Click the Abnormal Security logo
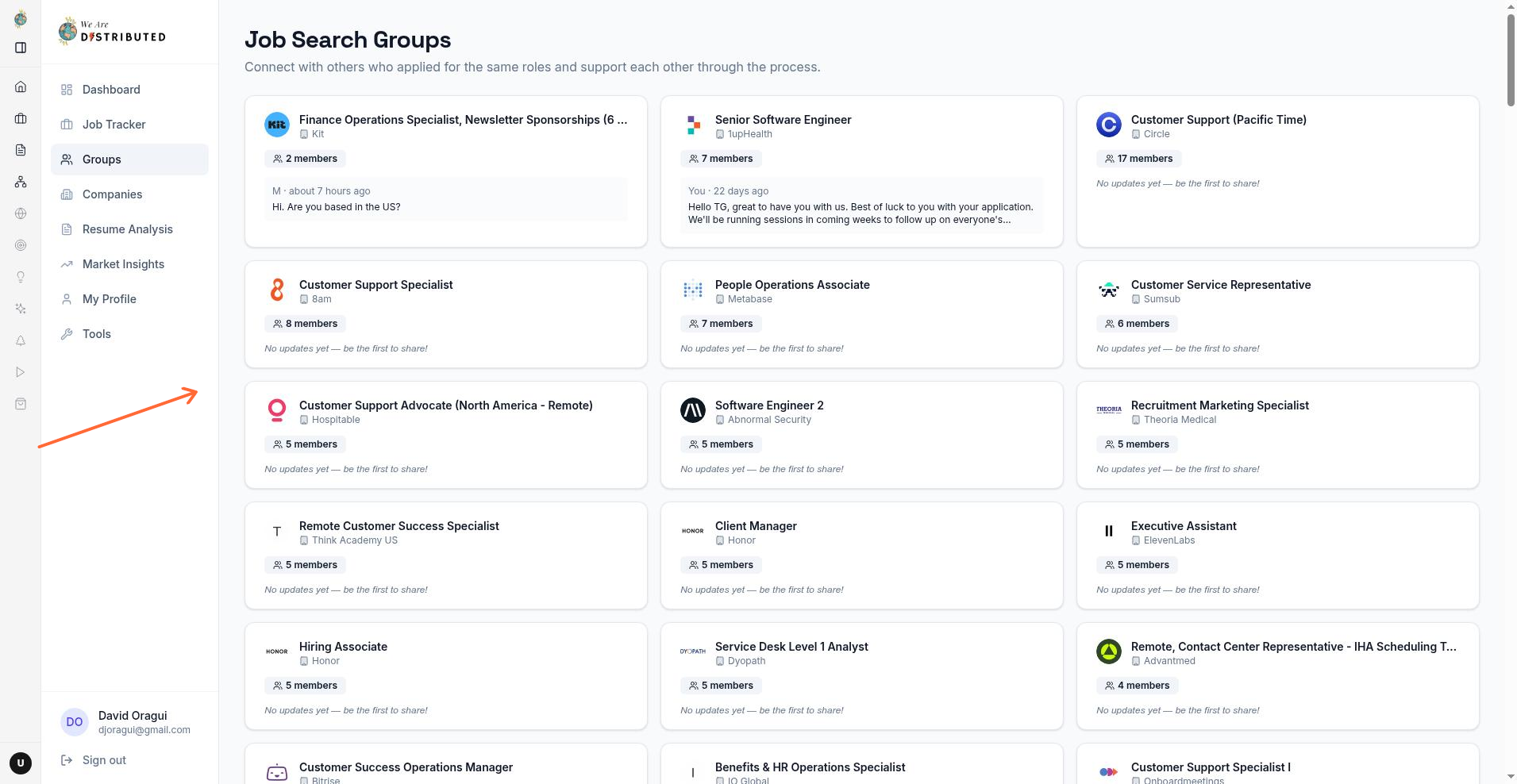The image size is (1517, 784). (x=693, y=410)
